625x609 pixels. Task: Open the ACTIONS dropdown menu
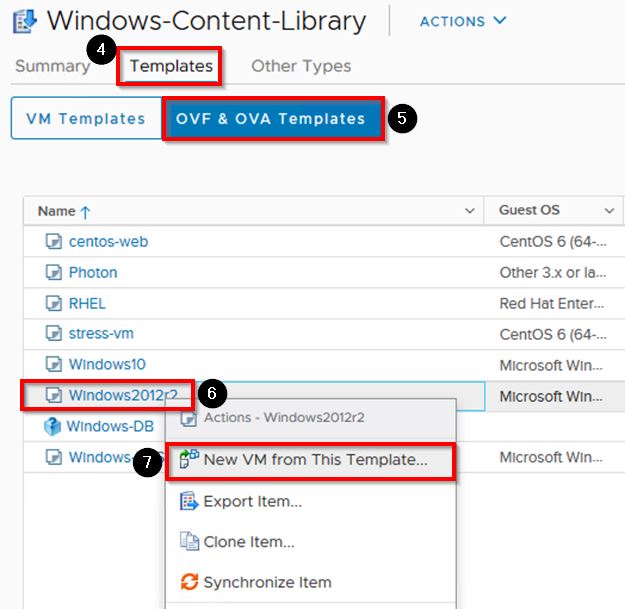(463, 21)
